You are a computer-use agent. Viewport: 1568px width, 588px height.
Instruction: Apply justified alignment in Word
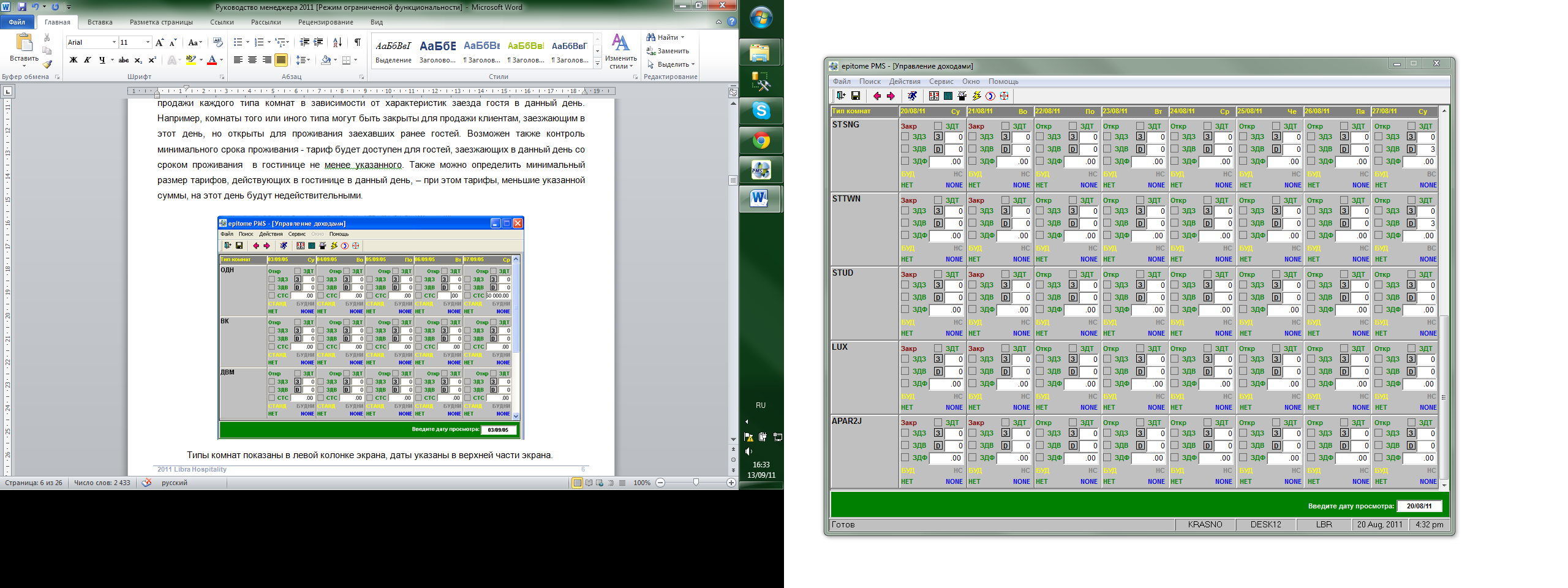(281, 60)
